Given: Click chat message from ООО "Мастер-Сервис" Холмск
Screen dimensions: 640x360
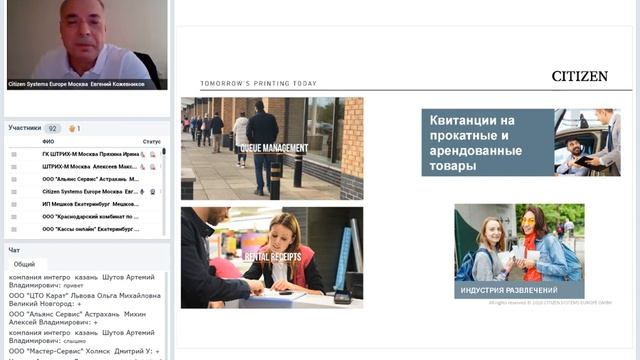Looking at the screenshot, I should coord(84,351).
